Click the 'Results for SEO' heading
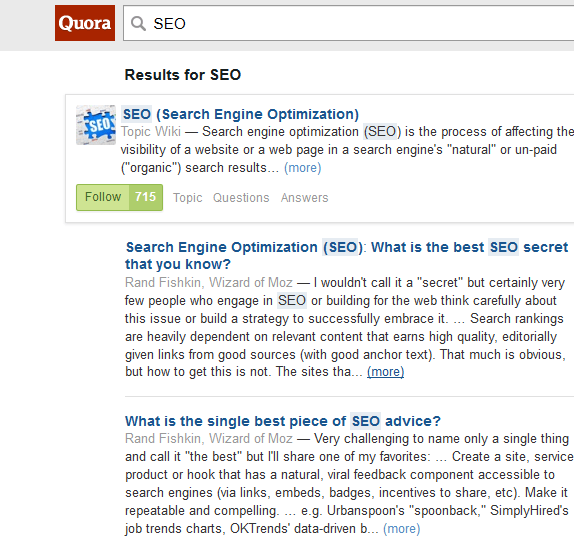 (183, 75)
